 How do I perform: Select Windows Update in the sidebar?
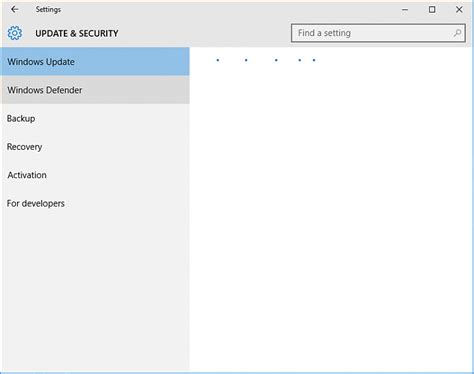point(96,62)
